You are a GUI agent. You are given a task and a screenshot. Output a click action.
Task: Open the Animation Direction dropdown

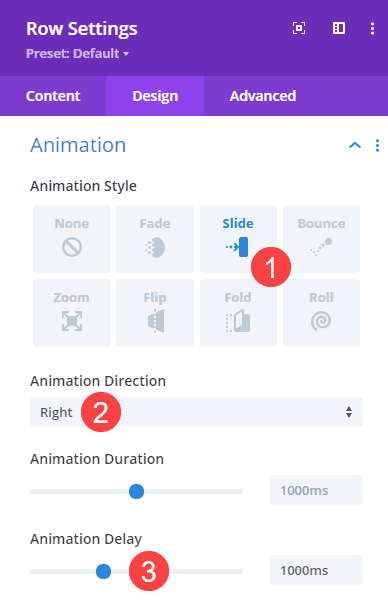click(196, 412)
